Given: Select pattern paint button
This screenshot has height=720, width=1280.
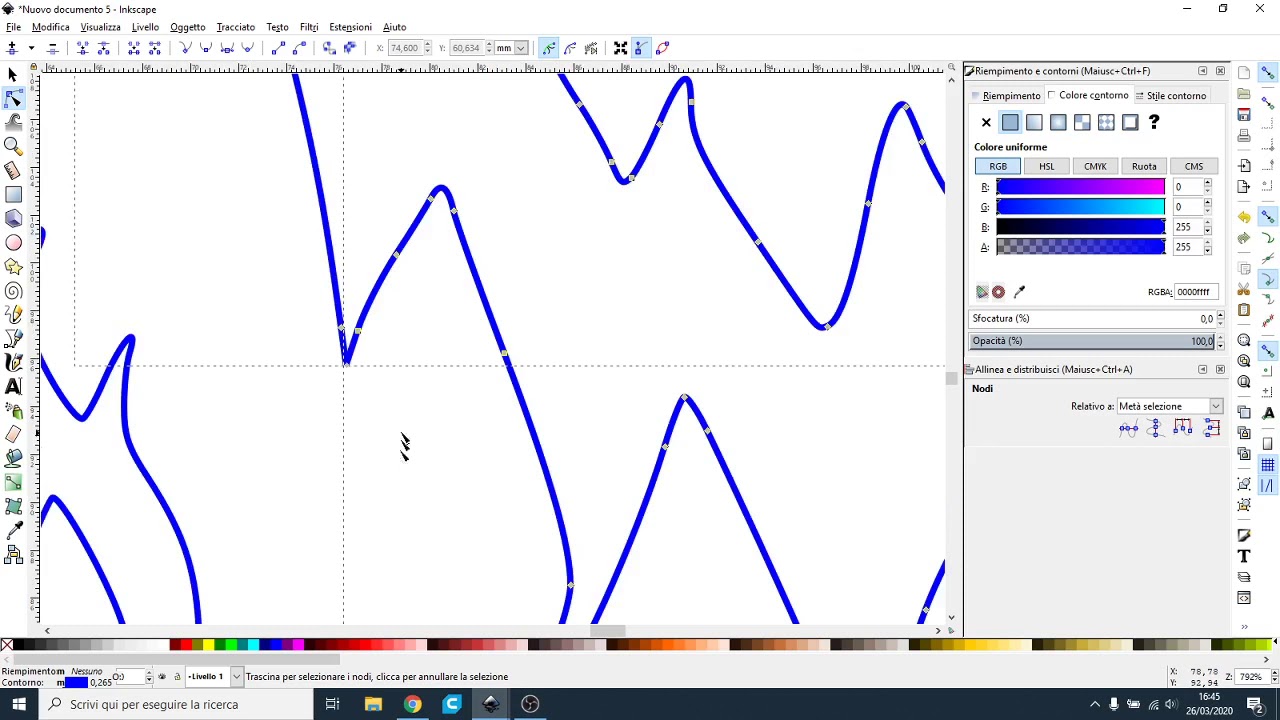Looking at the screenshot, I should (1106, 122).
